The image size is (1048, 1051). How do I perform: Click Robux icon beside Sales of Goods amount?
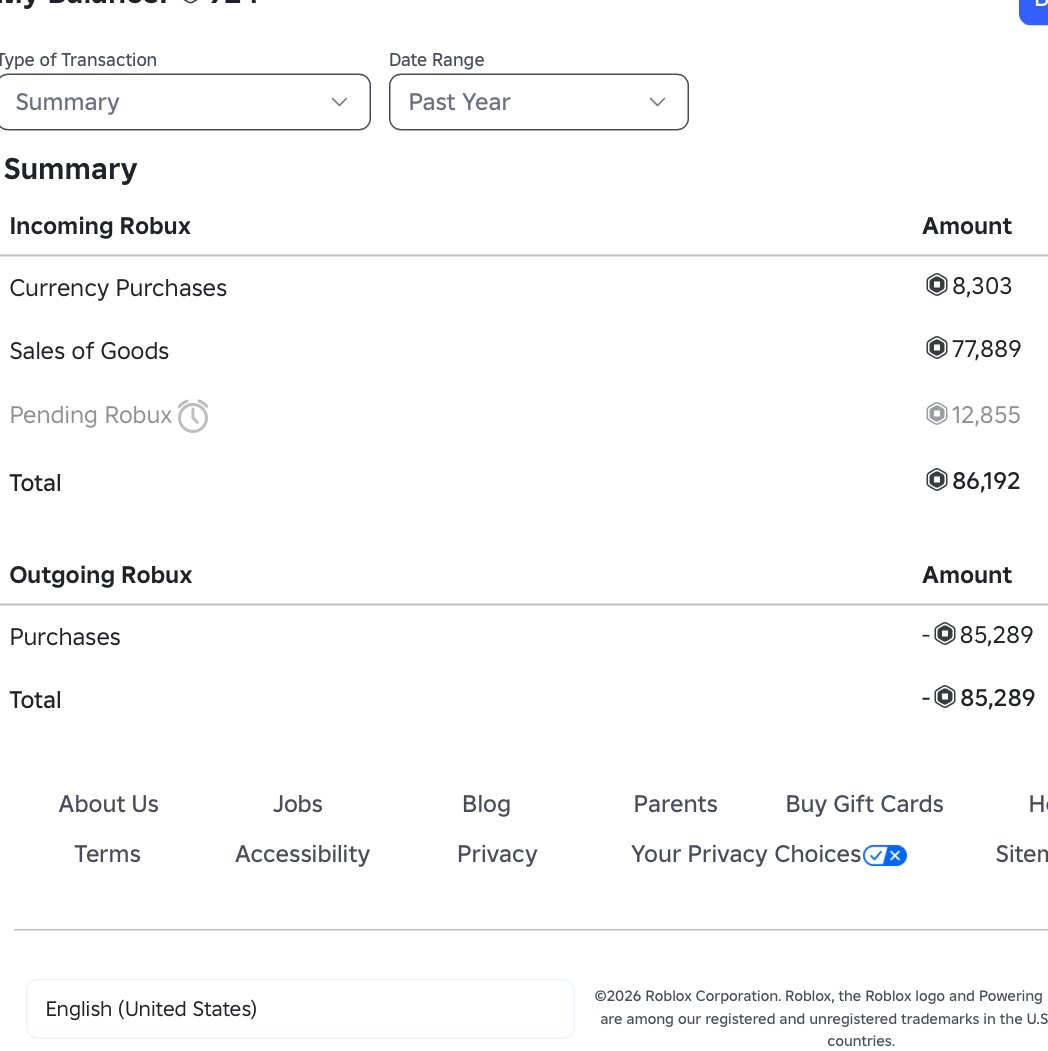click(x=936, y=348)
